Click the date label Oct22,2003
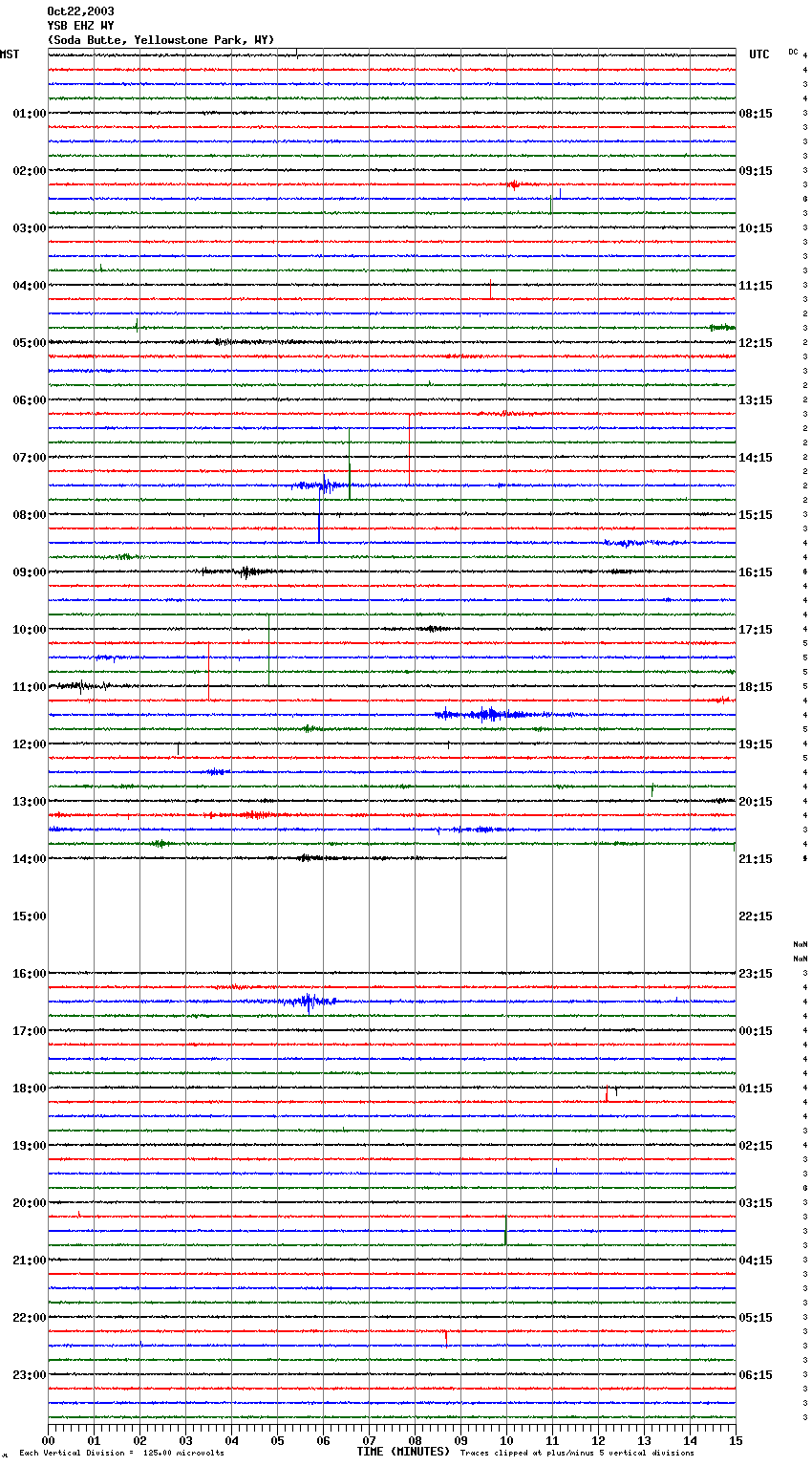 [80, 11]
